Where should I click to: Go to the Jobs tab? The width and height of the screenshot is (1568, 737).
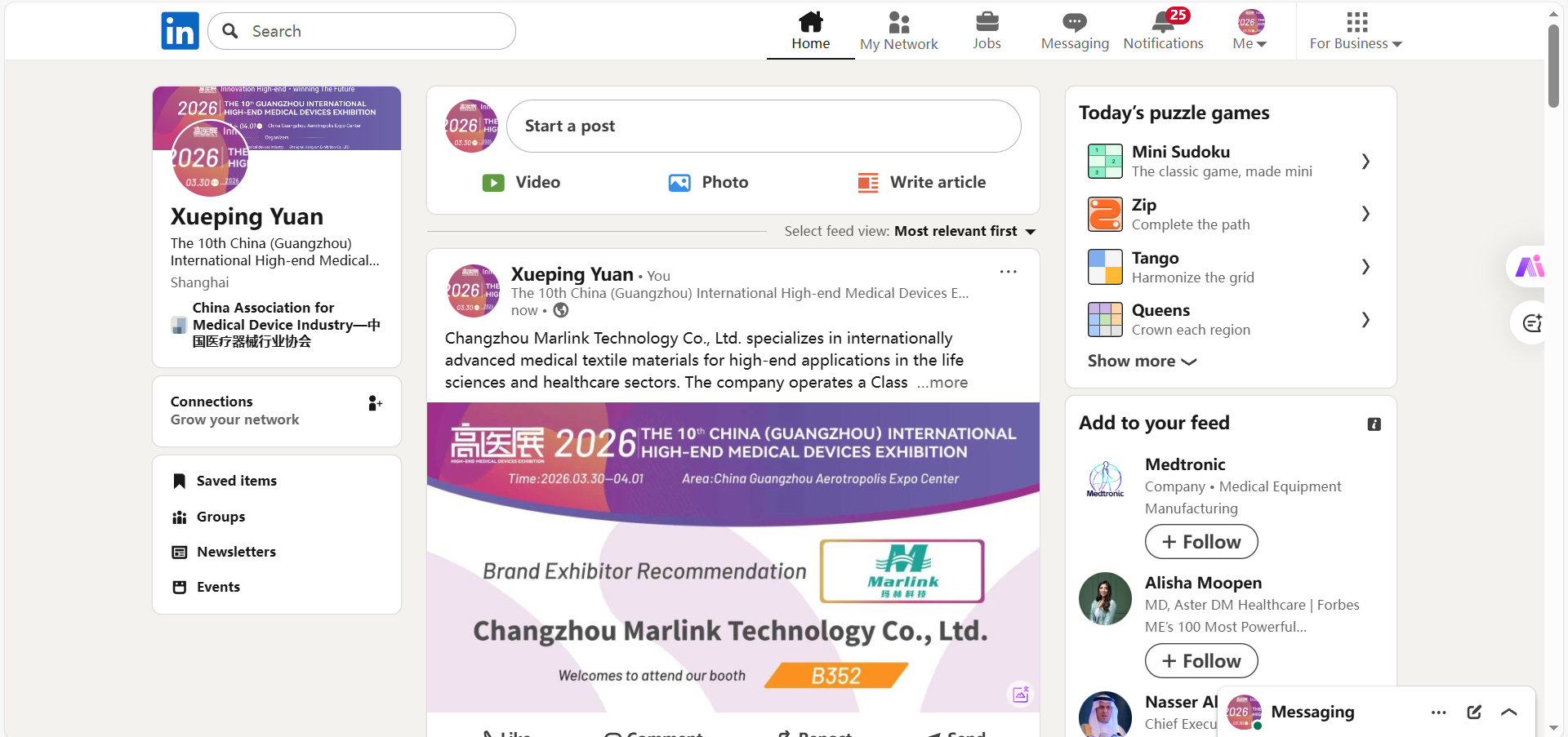(x=987, y=31)
